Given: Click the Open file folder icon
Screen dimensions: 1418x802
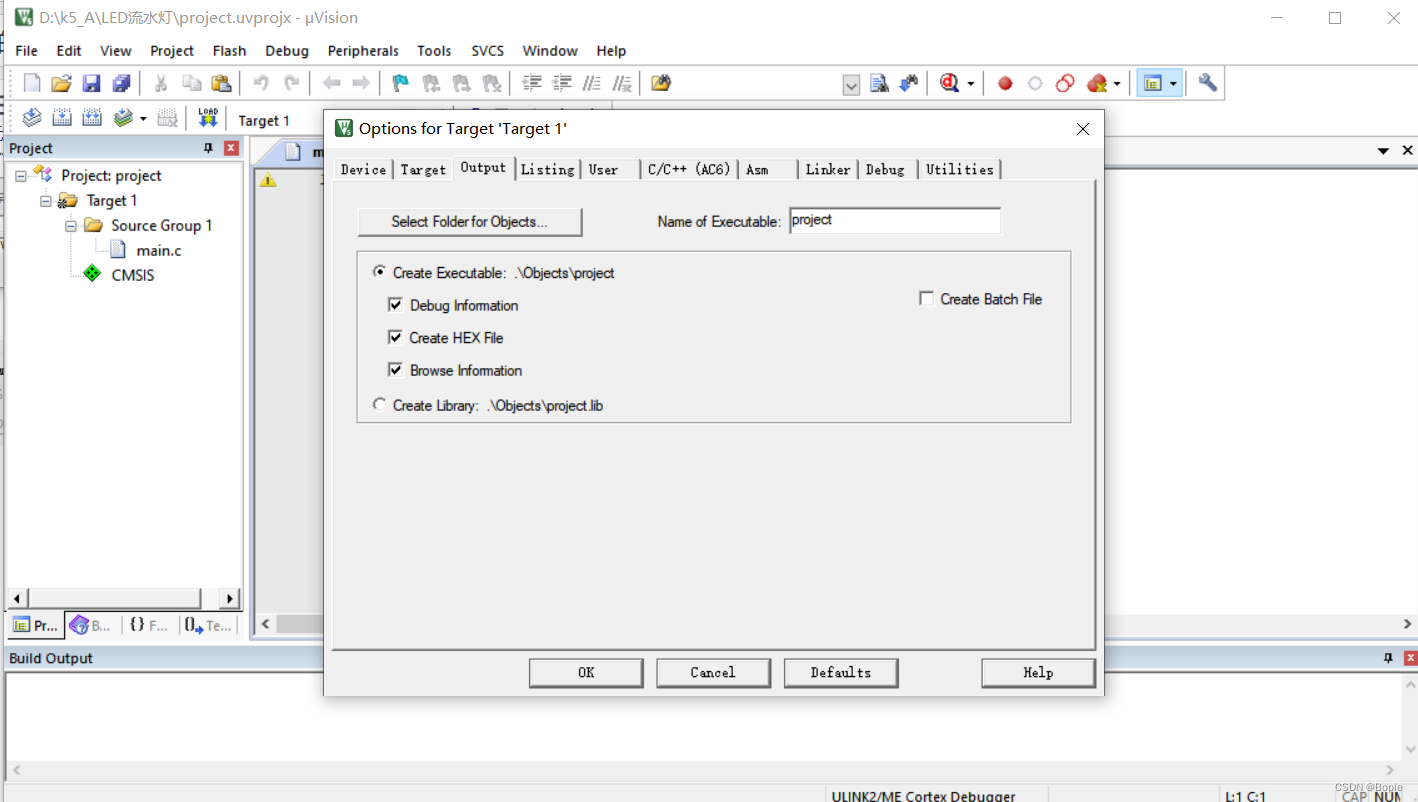Looking at the screenshot, I should point(62,83).
